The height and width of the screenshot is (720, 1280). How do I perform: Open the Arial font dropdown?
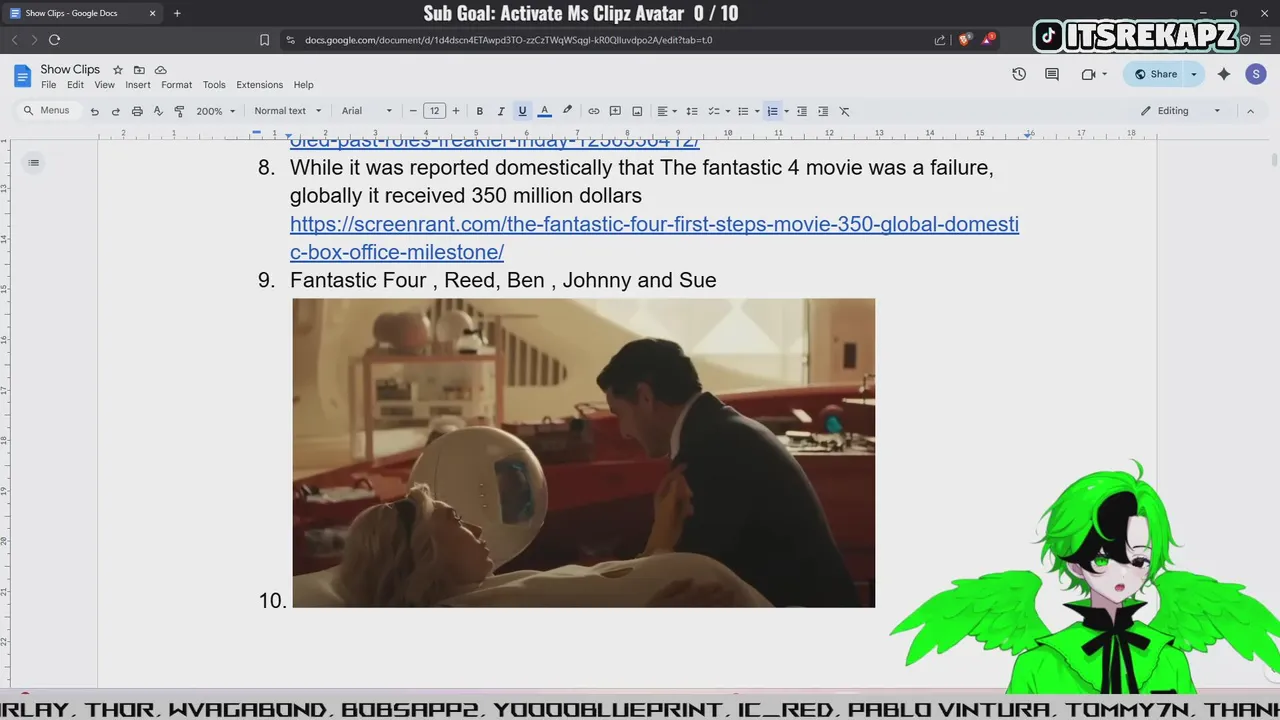[x=367, y=111]
